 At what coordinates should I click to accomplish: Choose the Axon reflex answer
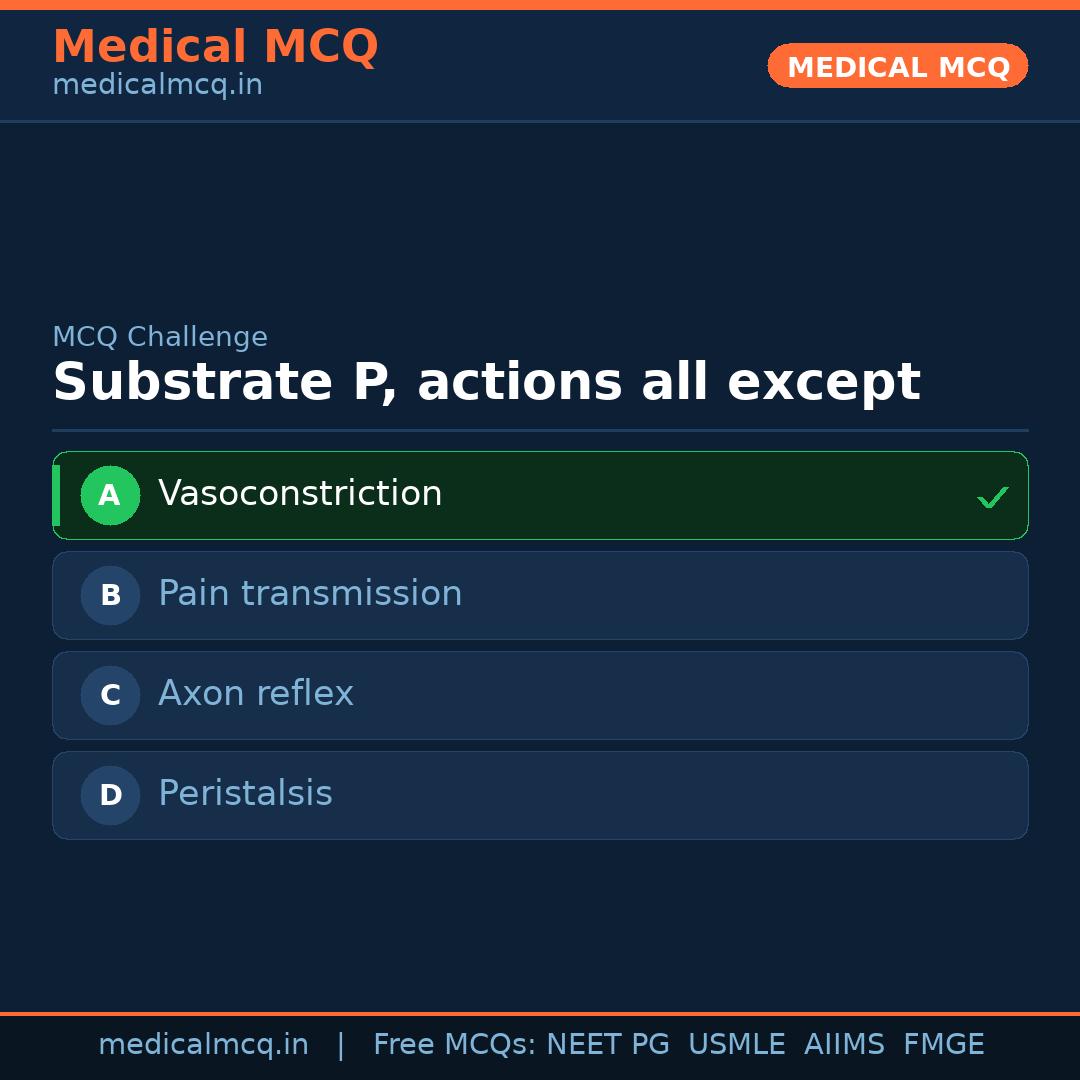(x=256, y=694)
